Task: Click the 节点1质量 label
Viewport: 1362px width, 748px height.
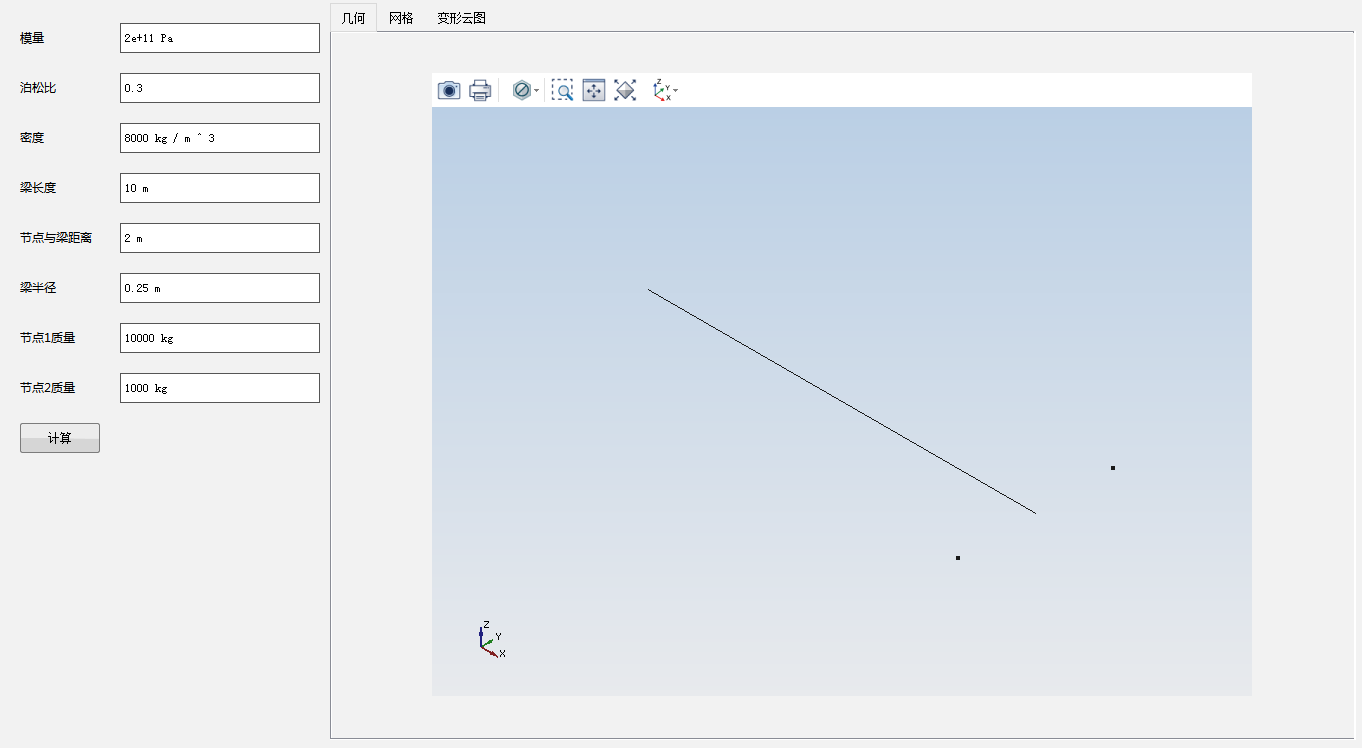Action: (x=48, y=338)
